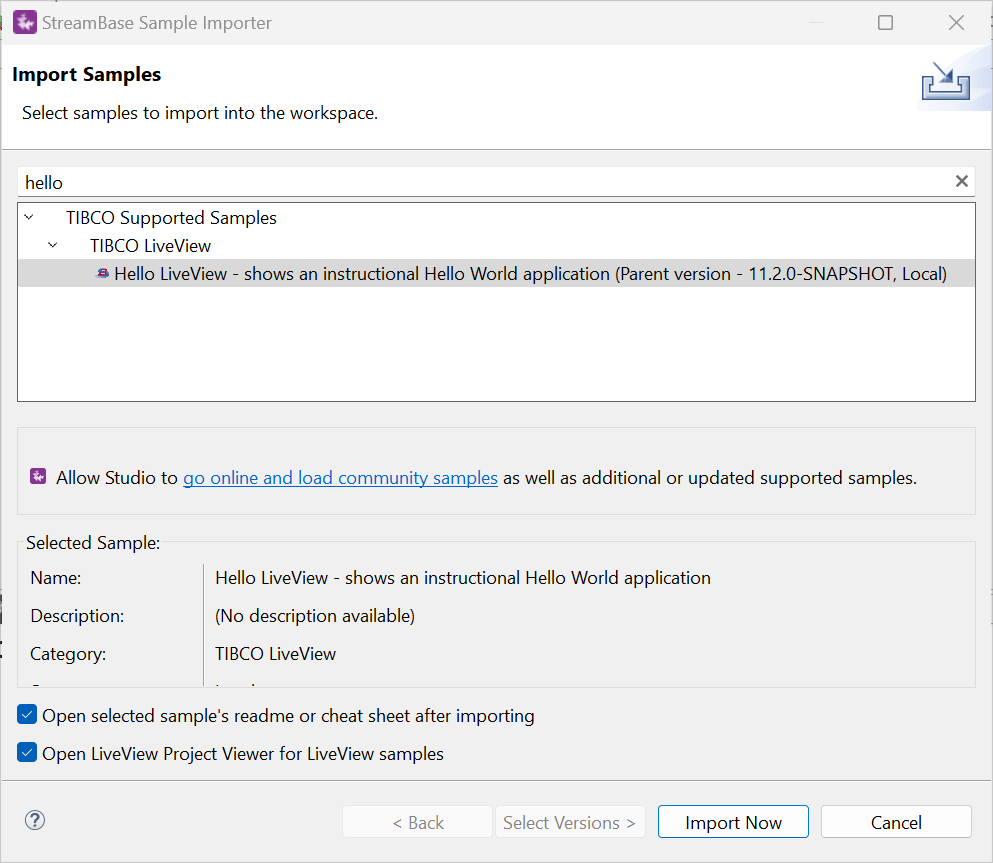Click the Studio icon beside Allow Studio text
Screen dimensions: 993x863
[38, 477]
